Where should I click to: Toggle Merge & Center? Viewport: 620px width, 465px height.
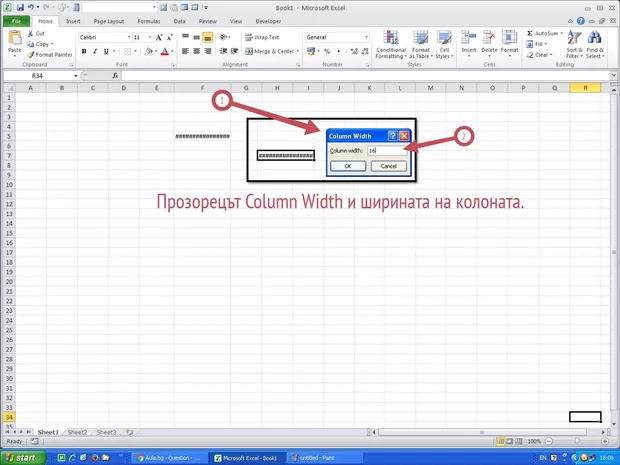(270, 51)
